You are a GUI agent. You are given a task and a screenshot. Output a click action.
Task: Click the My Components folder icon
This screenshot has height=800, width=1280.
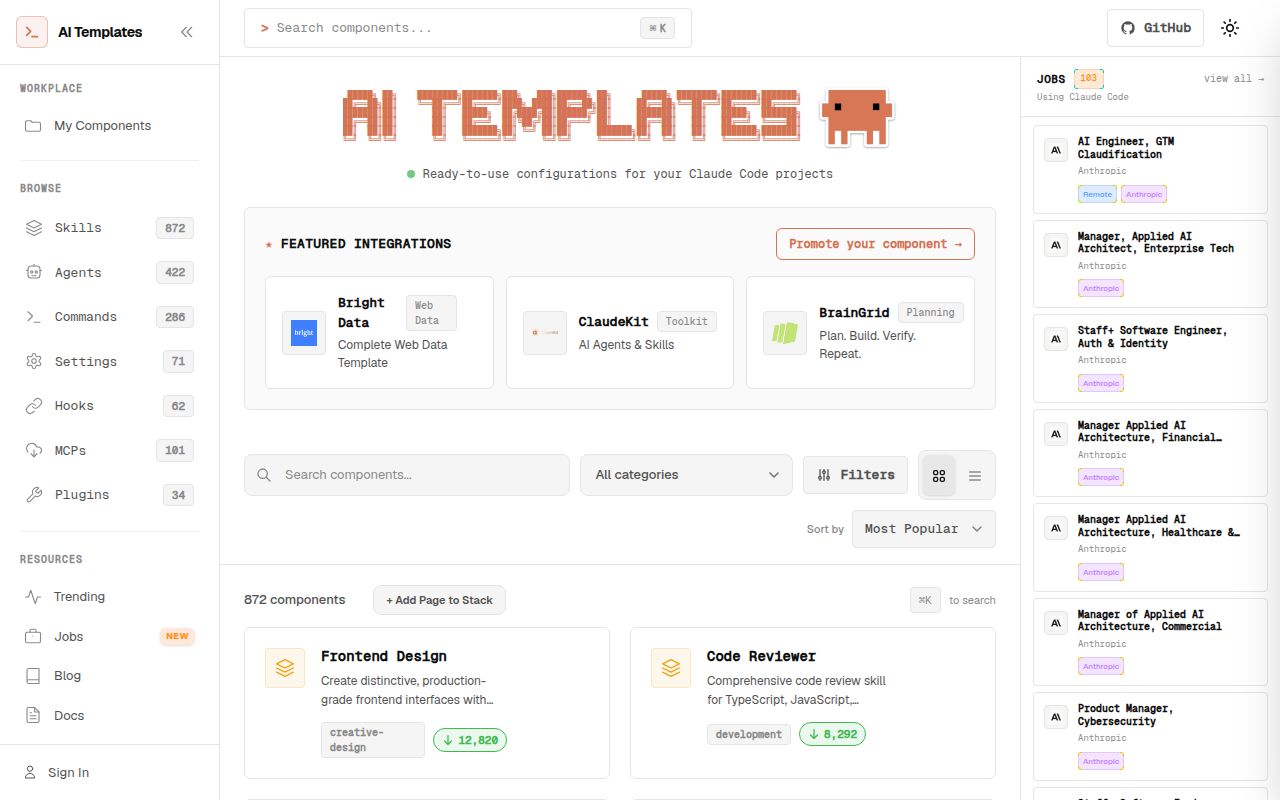click(x=33, y=126)
